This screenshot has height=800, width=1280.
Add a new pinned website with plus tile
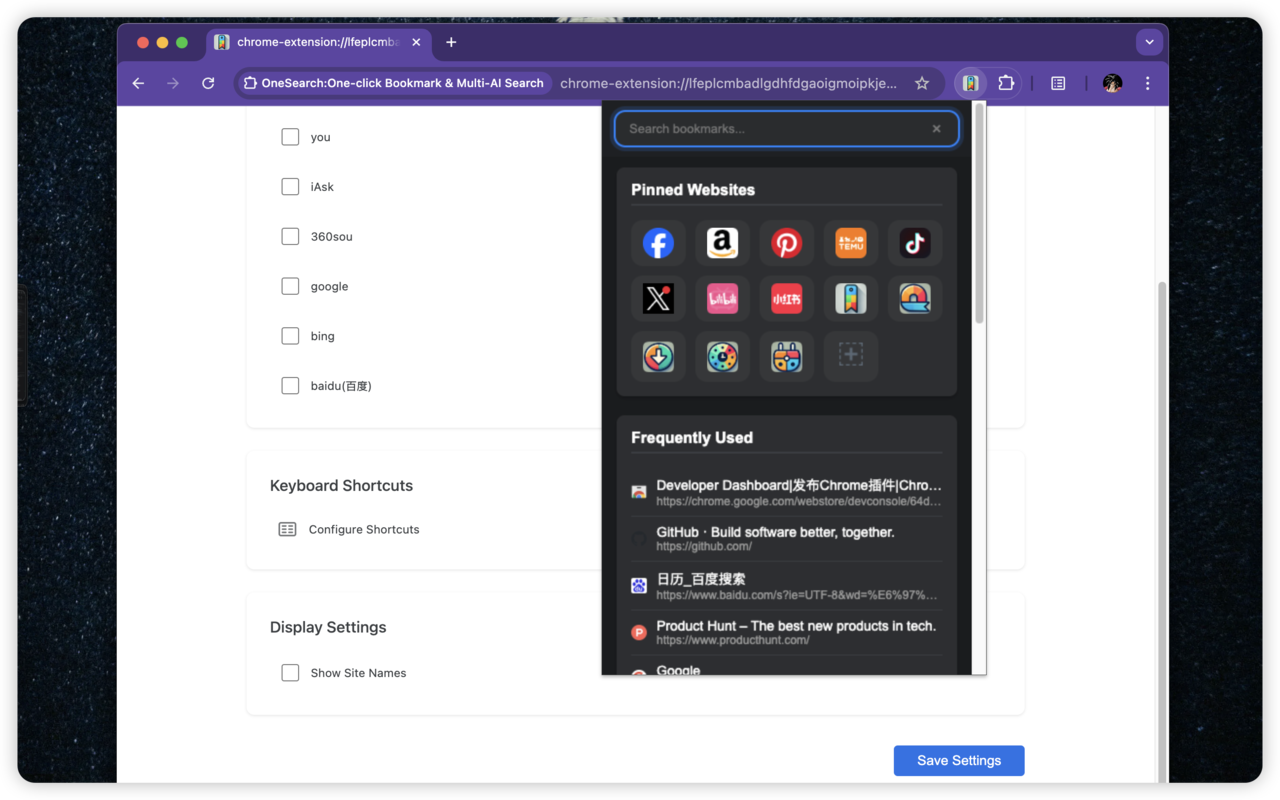(851, 356)
